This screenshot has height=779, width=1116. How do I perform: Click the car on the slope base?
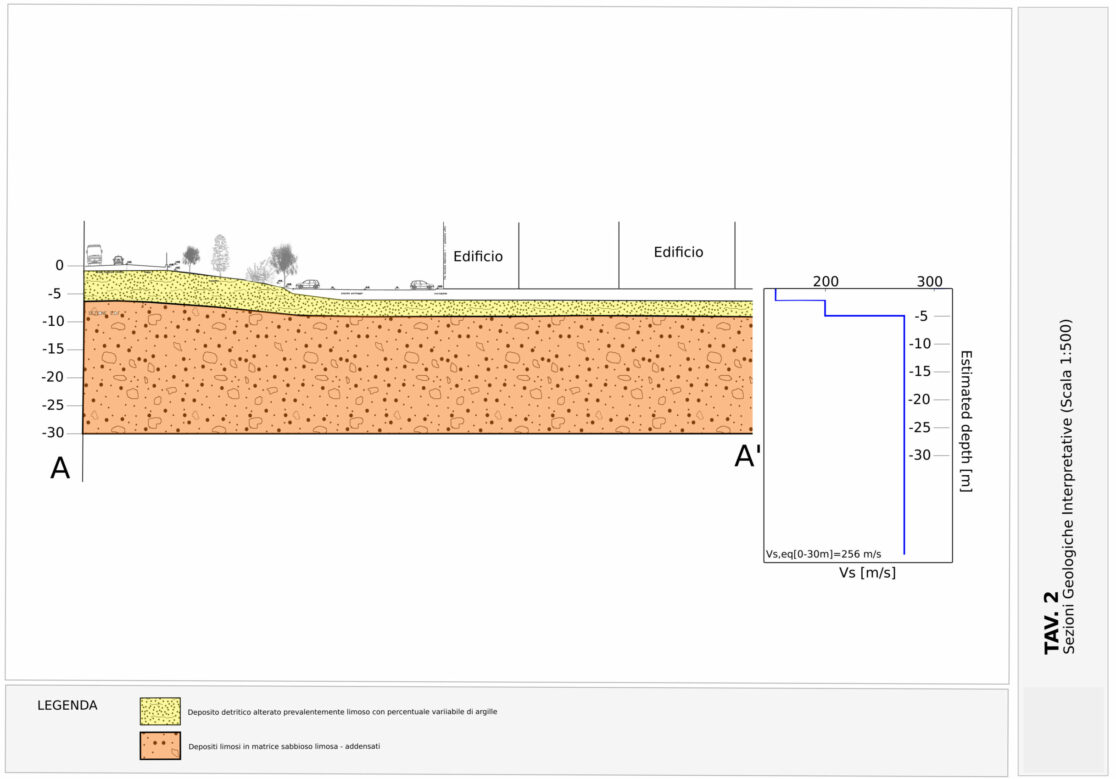coord(307,285)
